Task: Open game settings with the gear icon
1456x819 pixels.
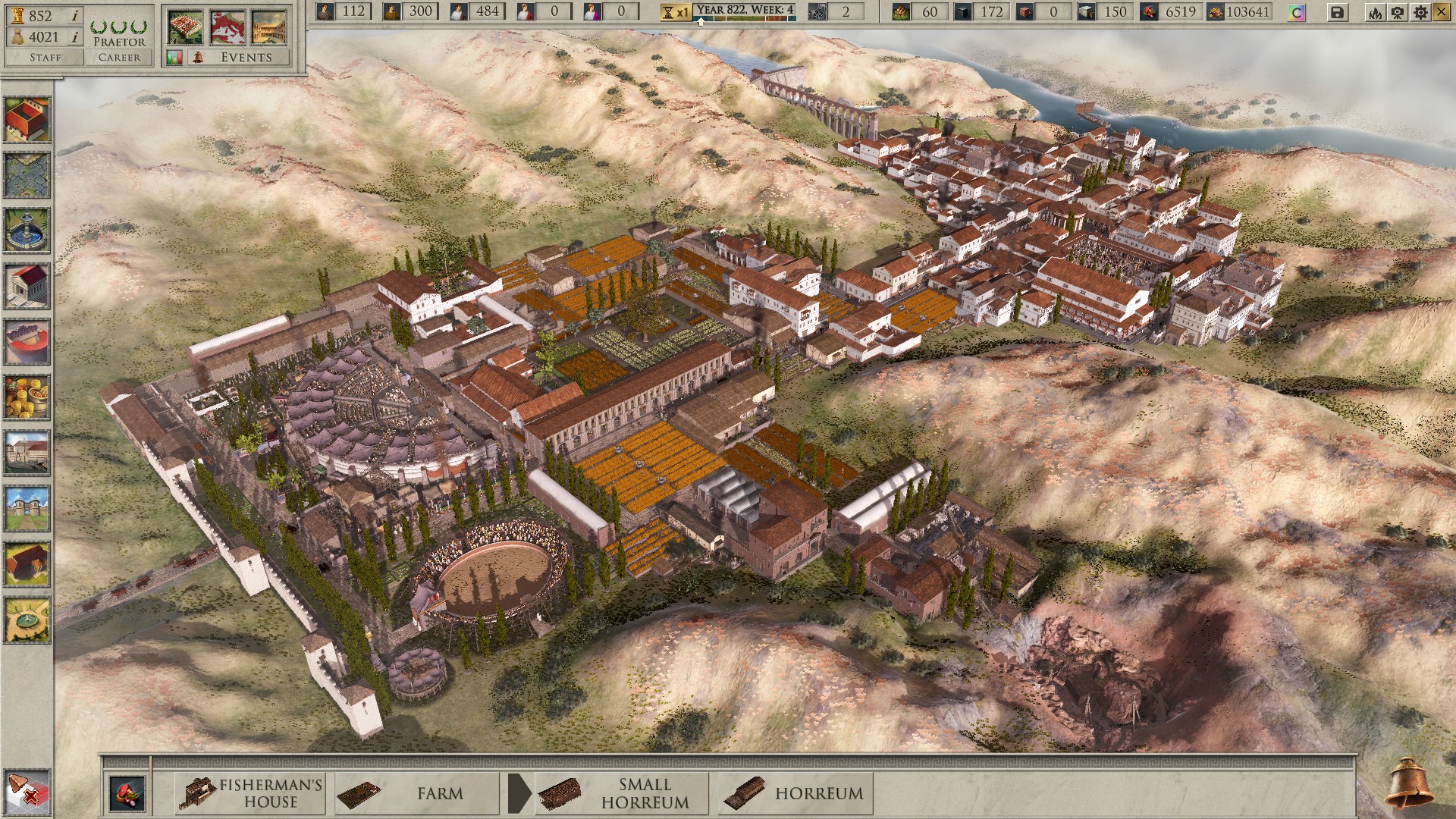Action: [x=1420, y=12]
